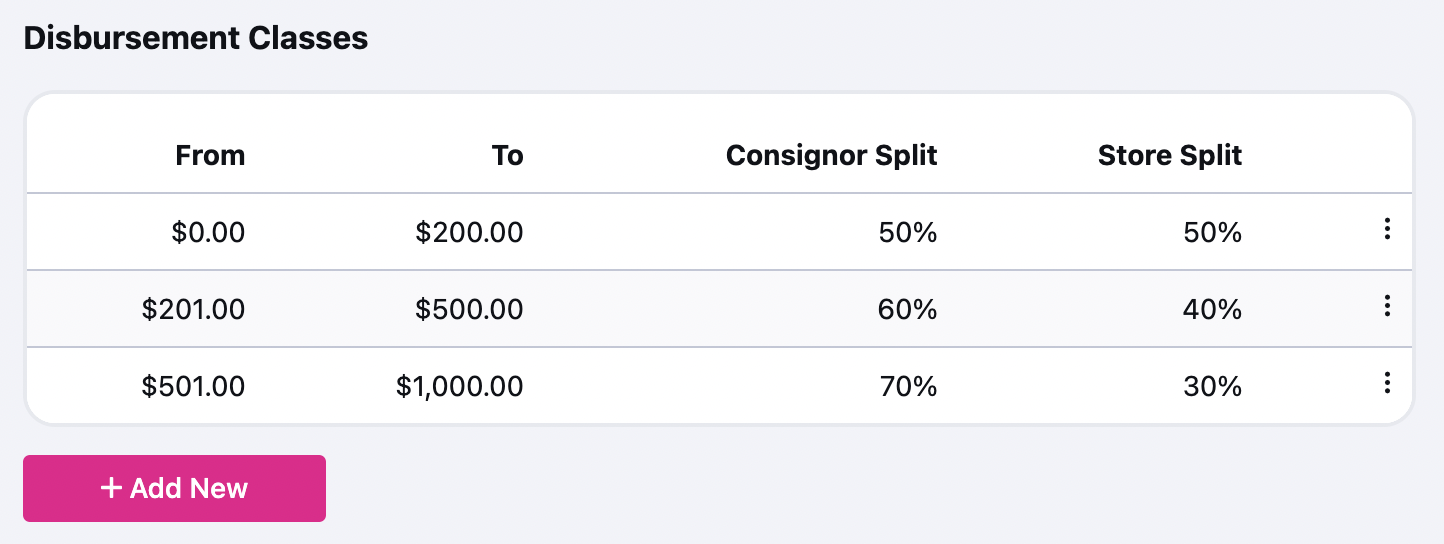Select the $1,000.00 To cell

[459, 386]
